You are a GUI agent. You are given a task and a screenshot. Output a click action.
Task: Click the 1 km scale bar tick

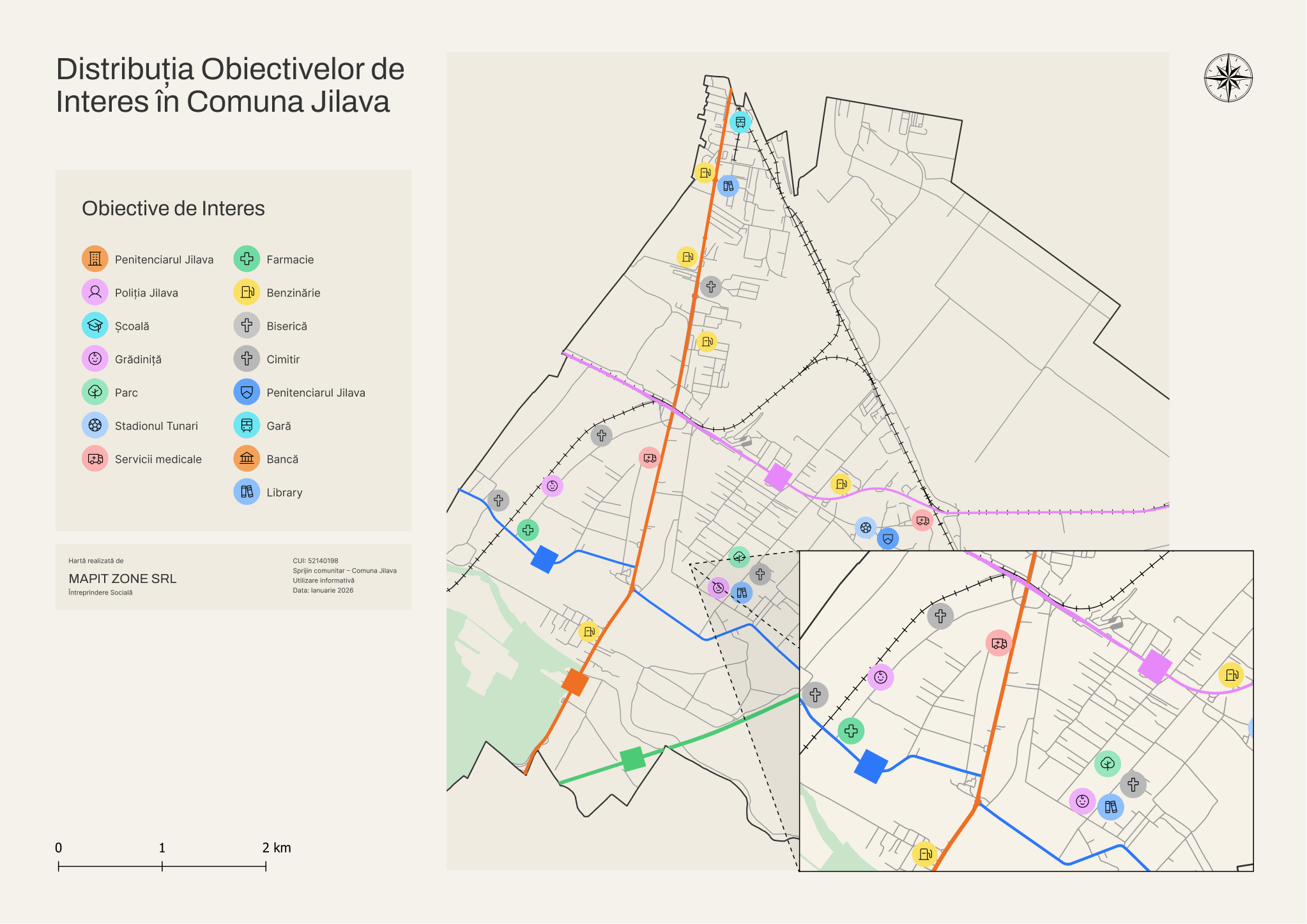coord(162,866)
